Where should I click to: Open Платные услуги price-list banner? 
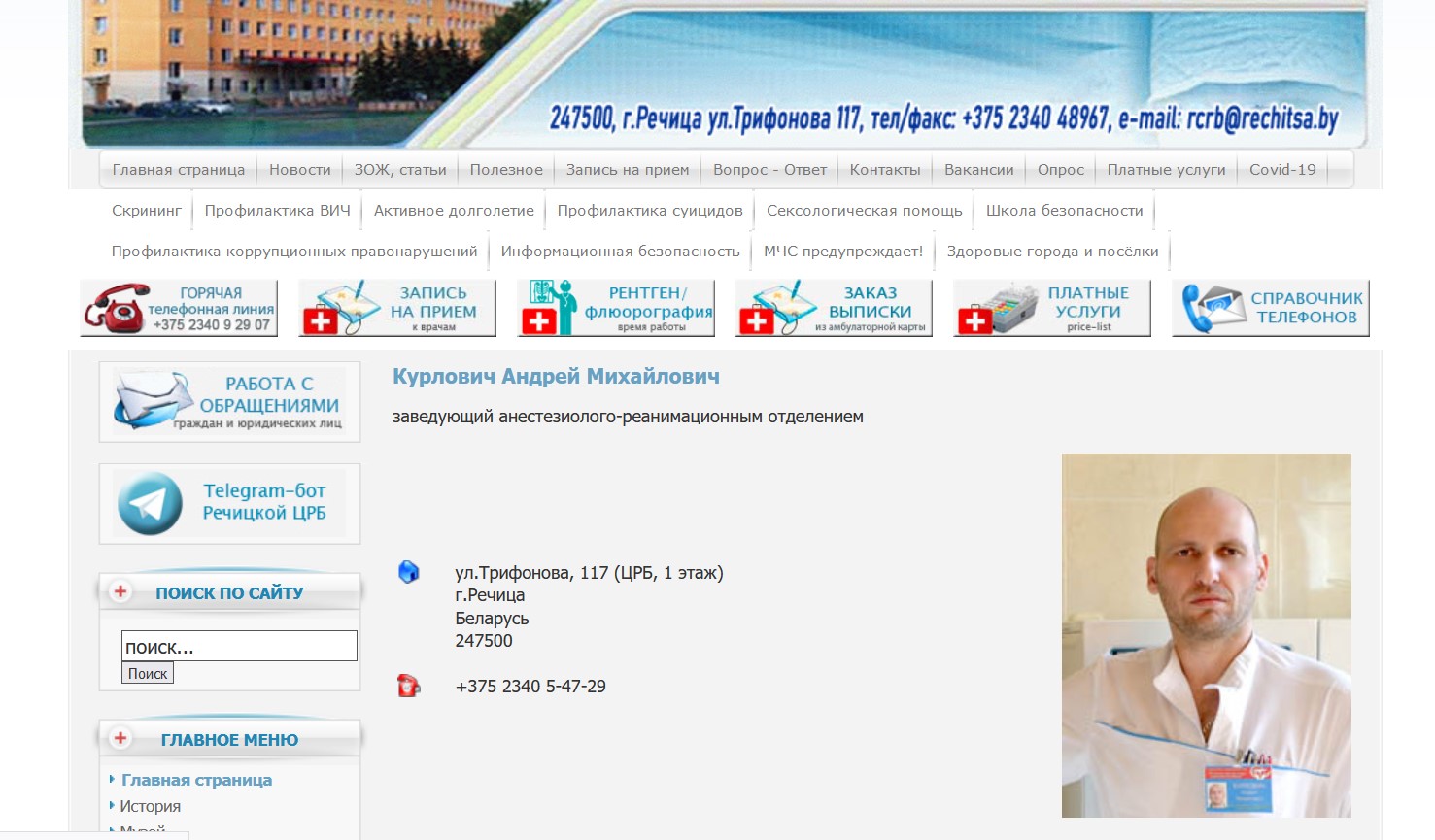click(x=1052, y=309)
